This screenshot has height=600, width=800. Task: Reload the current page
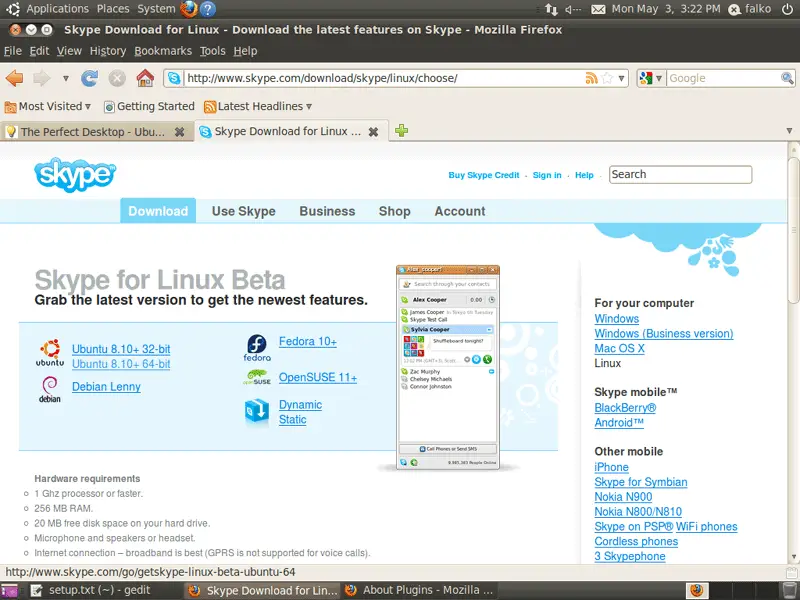(x=89, y=78)
